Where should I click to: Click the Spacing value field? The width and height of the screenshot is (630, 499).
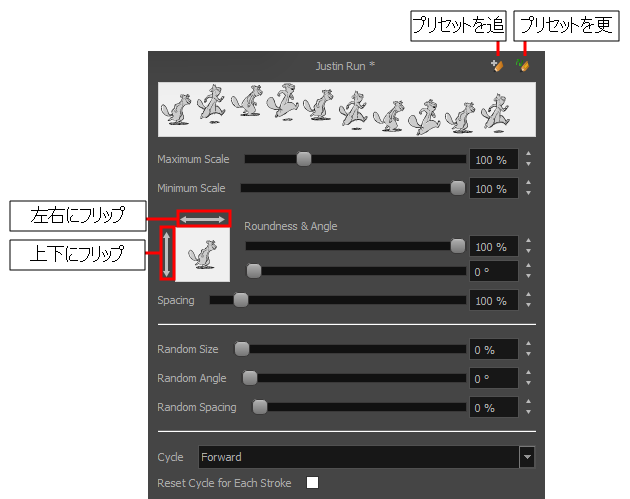[494, 301]
